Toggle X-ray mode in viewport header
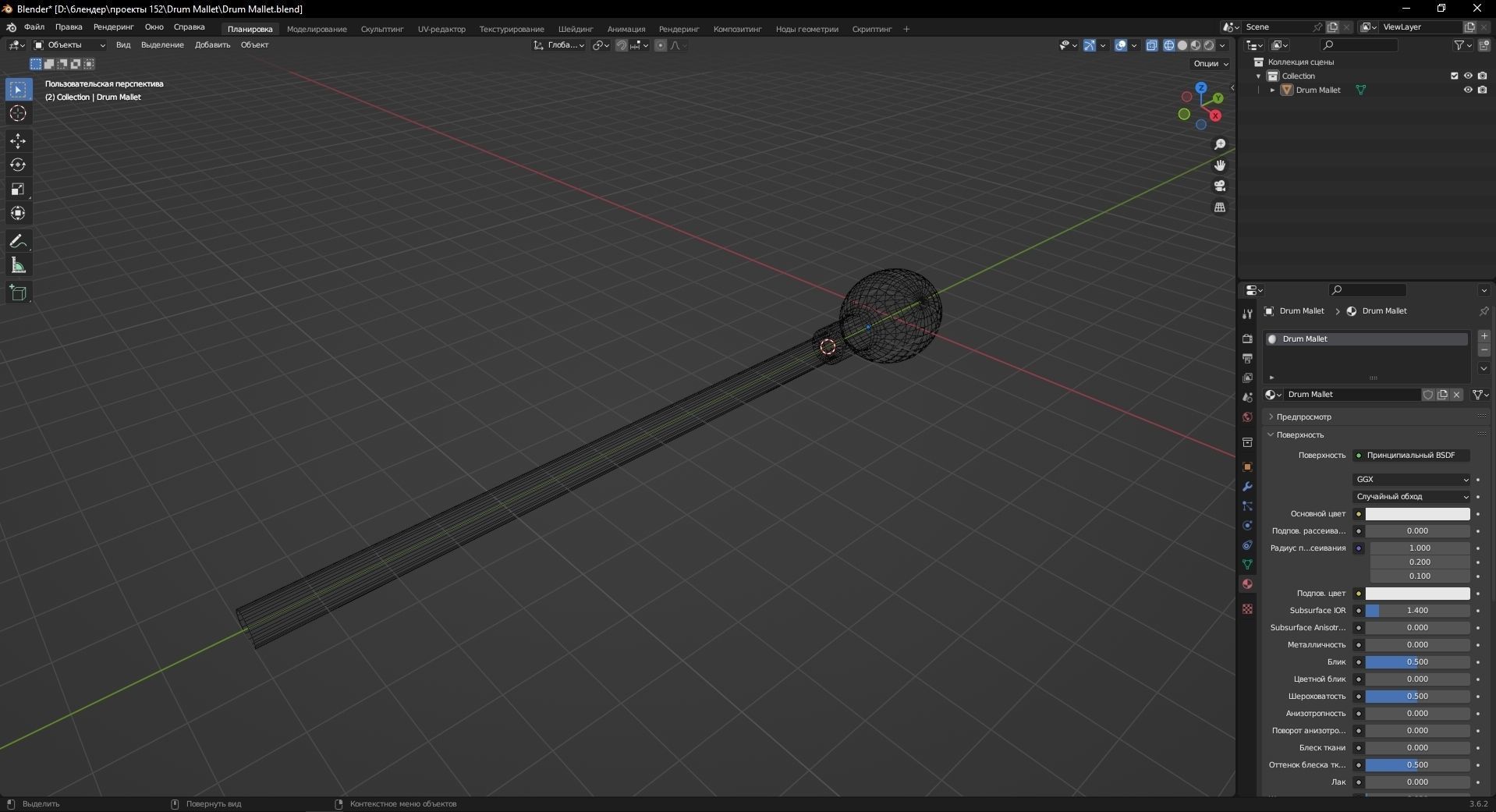The width and height of the screenshot is (1496, 812). 1152,45
